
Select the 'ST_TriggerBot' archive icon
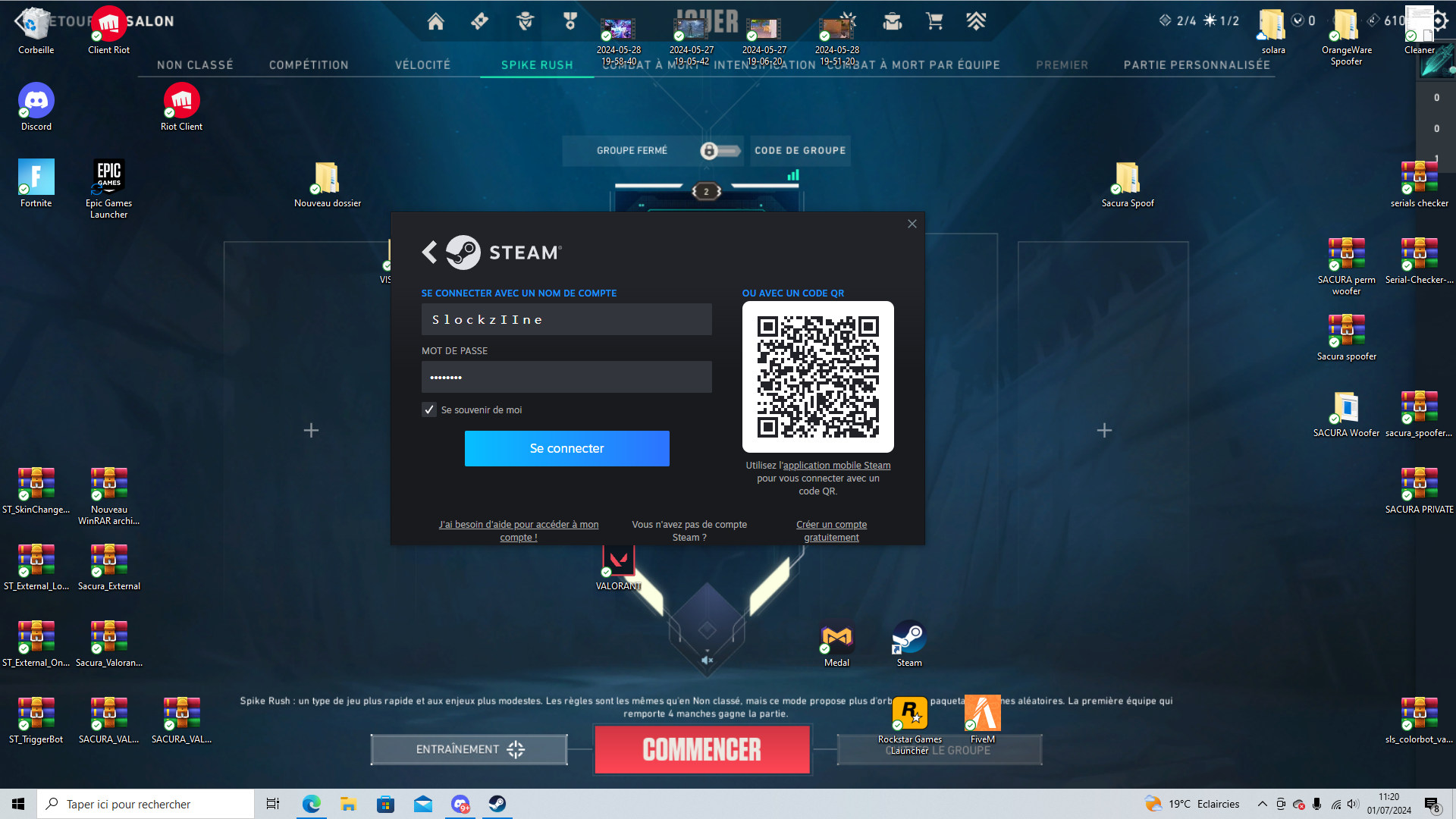(x=36, y=720)
